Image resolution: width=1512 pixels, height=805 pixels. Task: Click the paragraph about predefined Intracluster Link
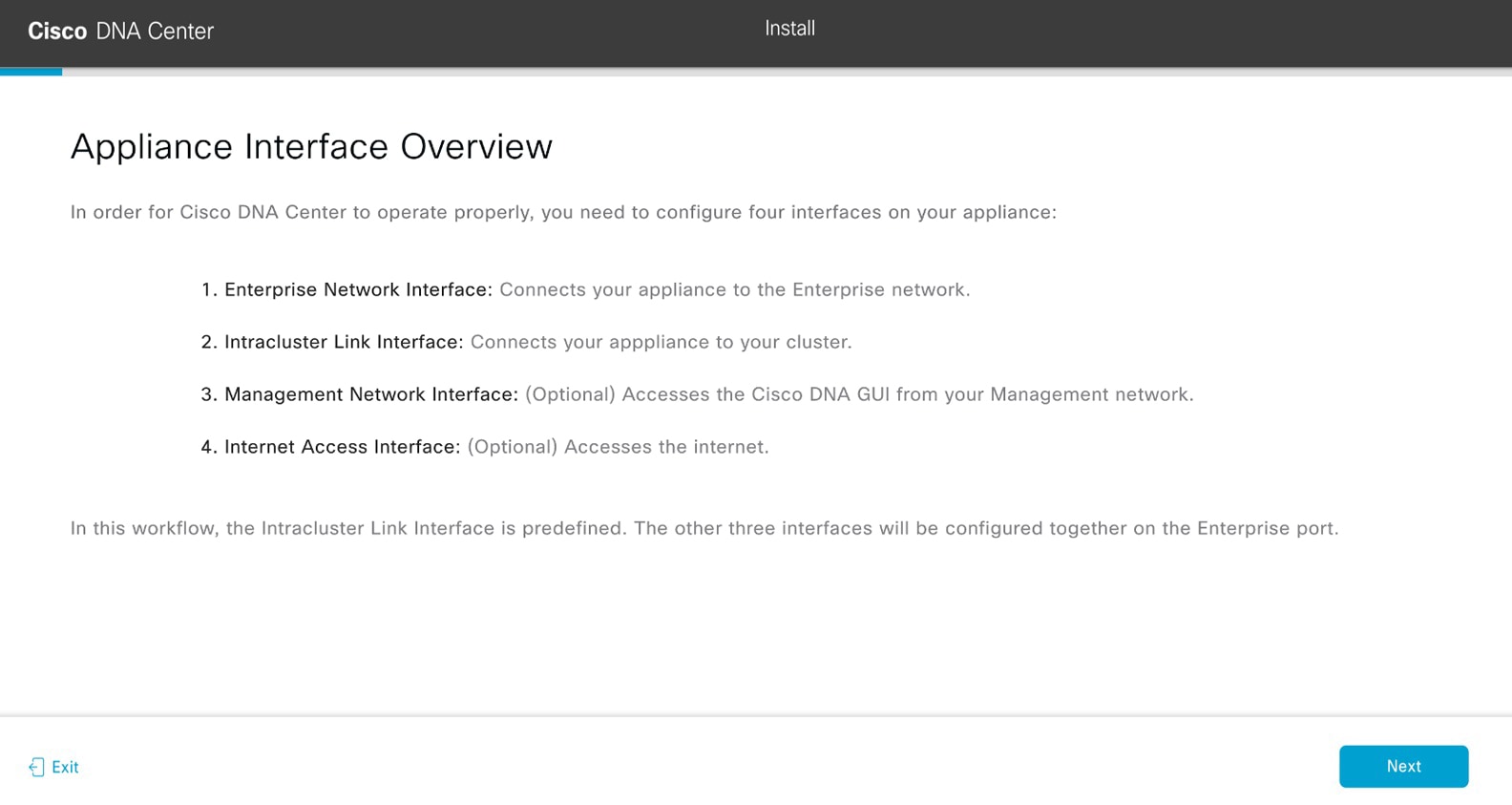coord(704,528)
